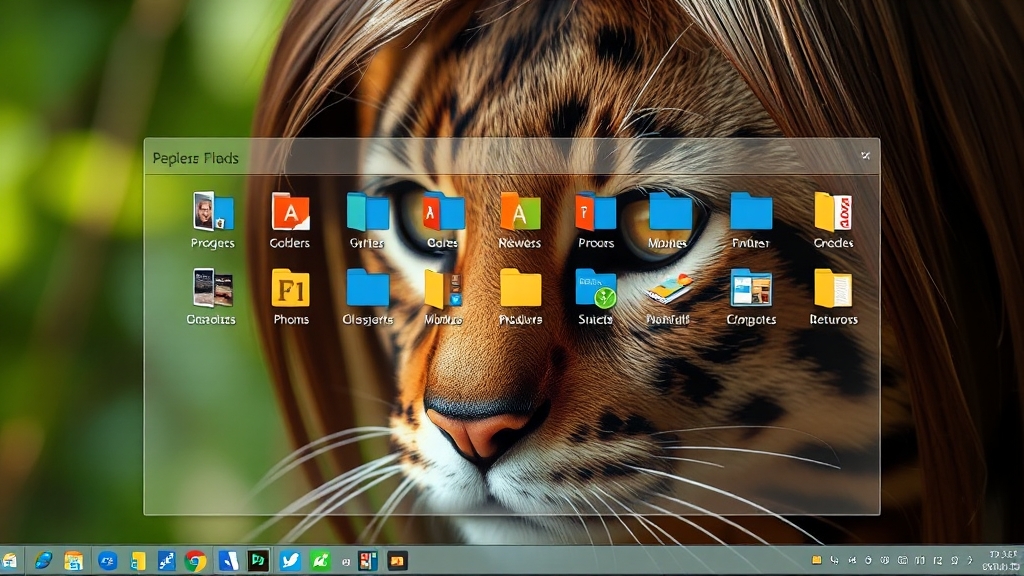The height and width of the screenshot is (576, 1024).
Task: Open the Colders folder icon
Action: pos(290,212)
